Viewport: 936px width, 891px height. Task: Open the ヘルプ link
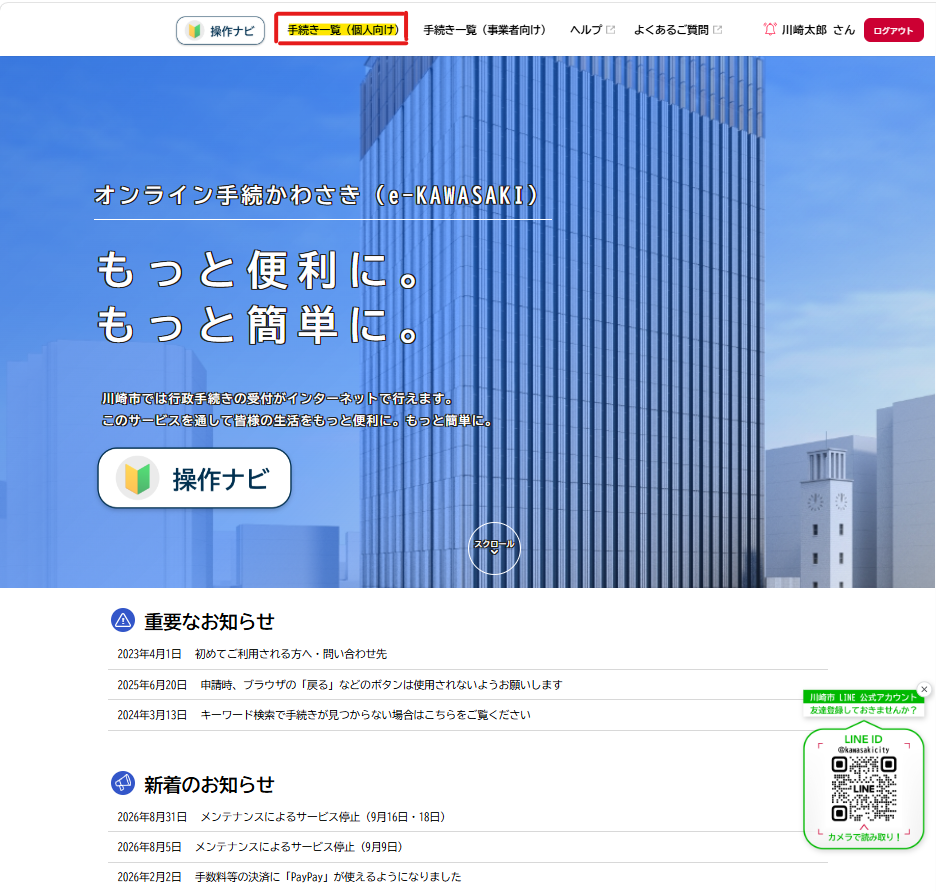[x=586, y=30]
